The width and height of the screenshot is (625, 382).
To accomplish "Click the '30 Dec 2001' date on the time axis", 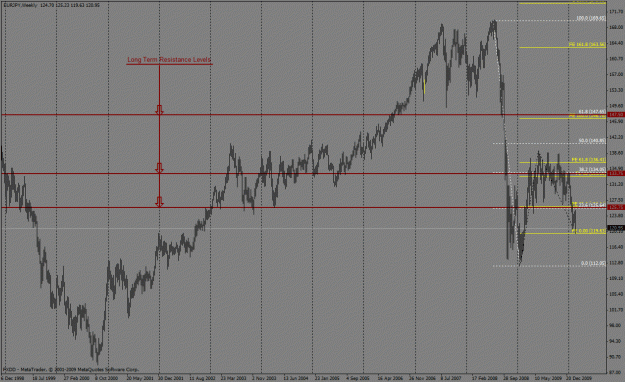I will tap(171, 378).
